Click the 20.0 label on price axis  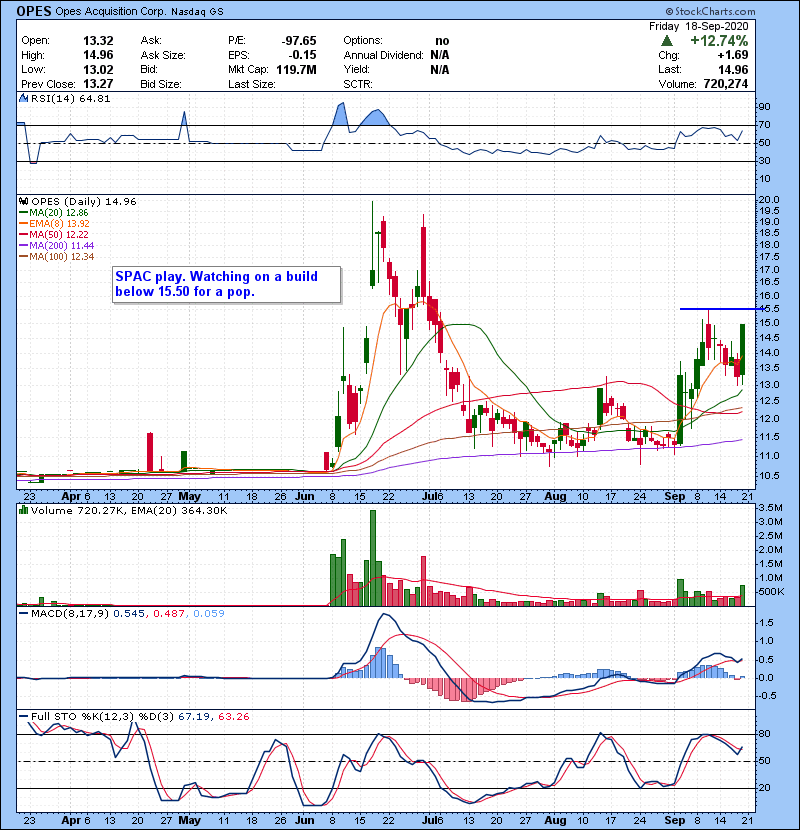pos(769,200)
